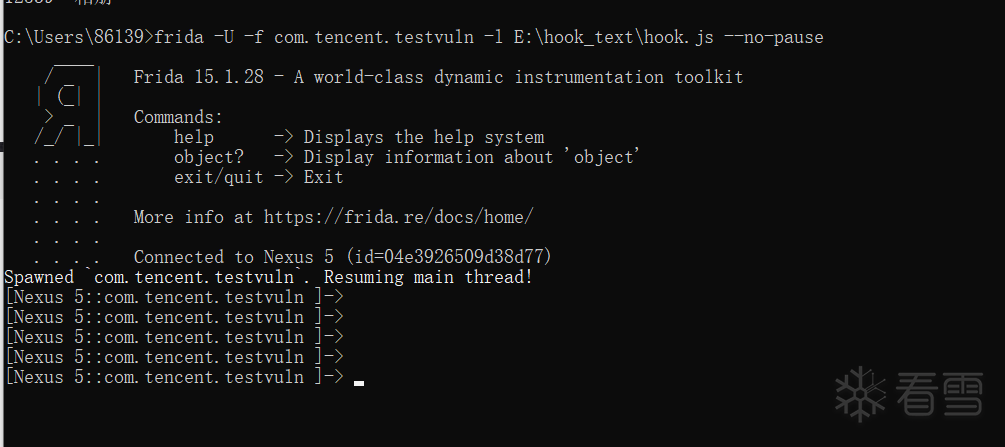
Task: Click the "Commands:" heading
Action: (178, 117)
